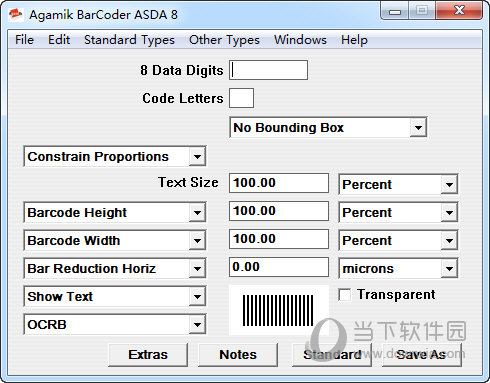Viewport: 490px width, 383px height.
Task: Focus the 8 Data Digits field
Action: (x=268, y=70)
